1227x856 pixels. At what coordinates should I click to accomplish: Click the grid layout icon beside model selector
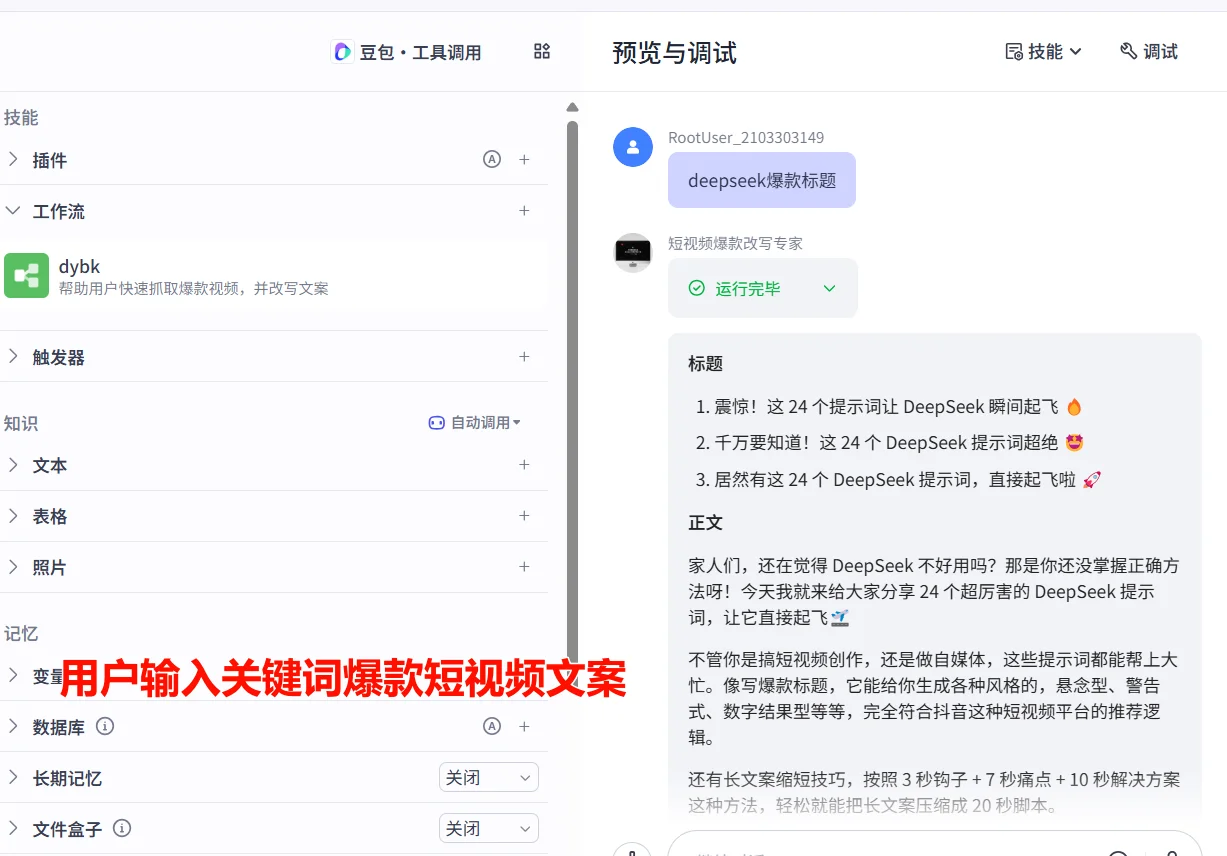tap(542, 51)
